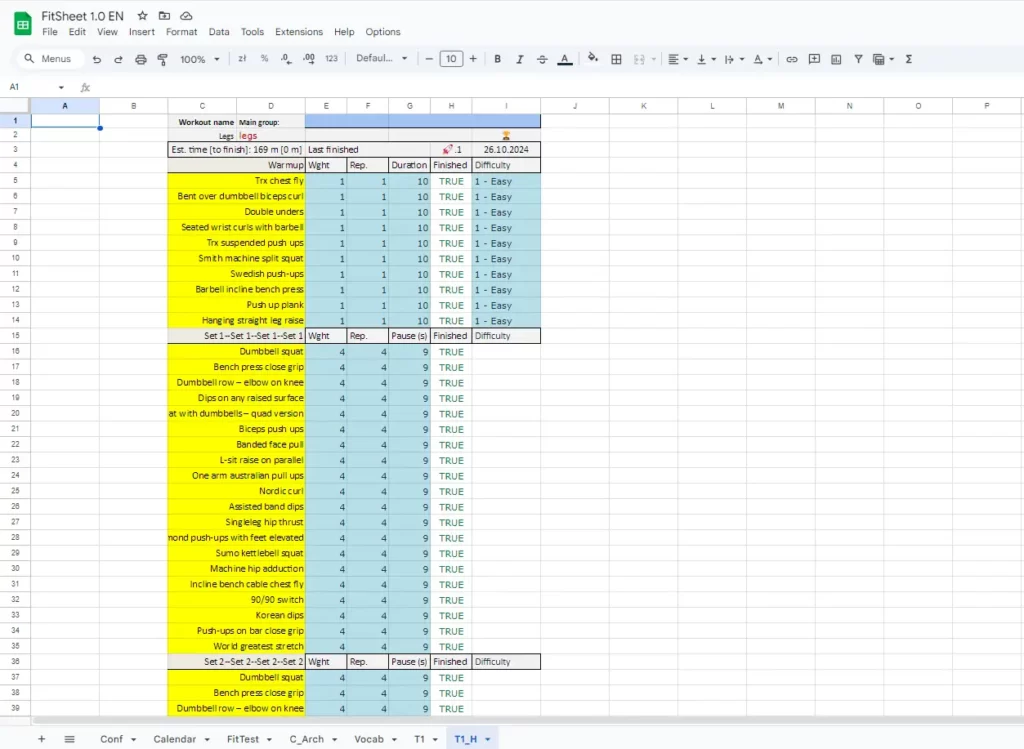Click the font size input field
Screen dimensions: 1024x749
[451, 59]
